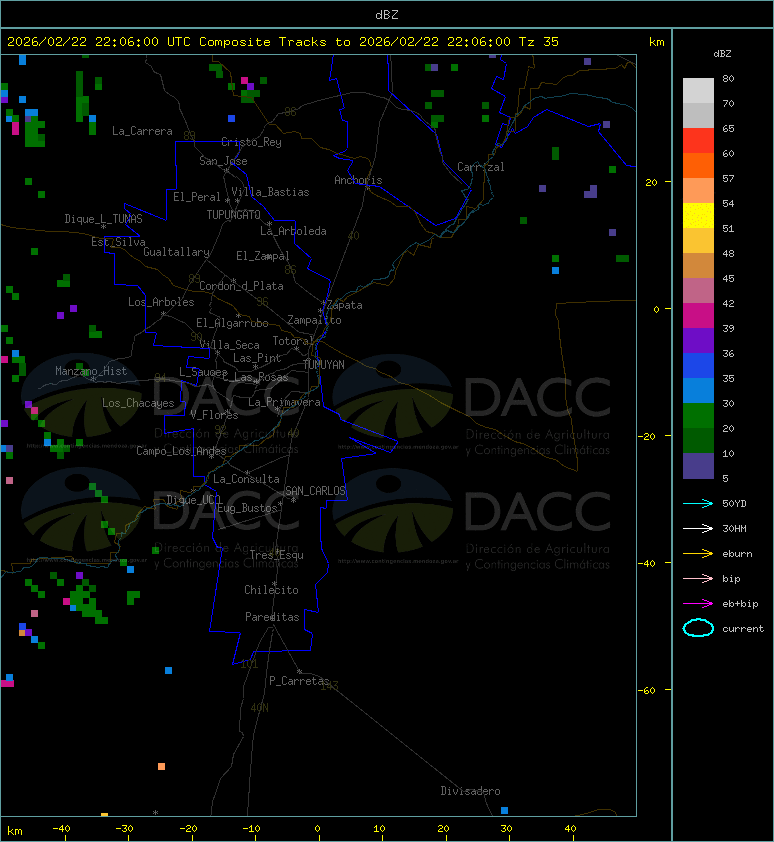Click the yellow eburn arrow icon

coord(698,553)
